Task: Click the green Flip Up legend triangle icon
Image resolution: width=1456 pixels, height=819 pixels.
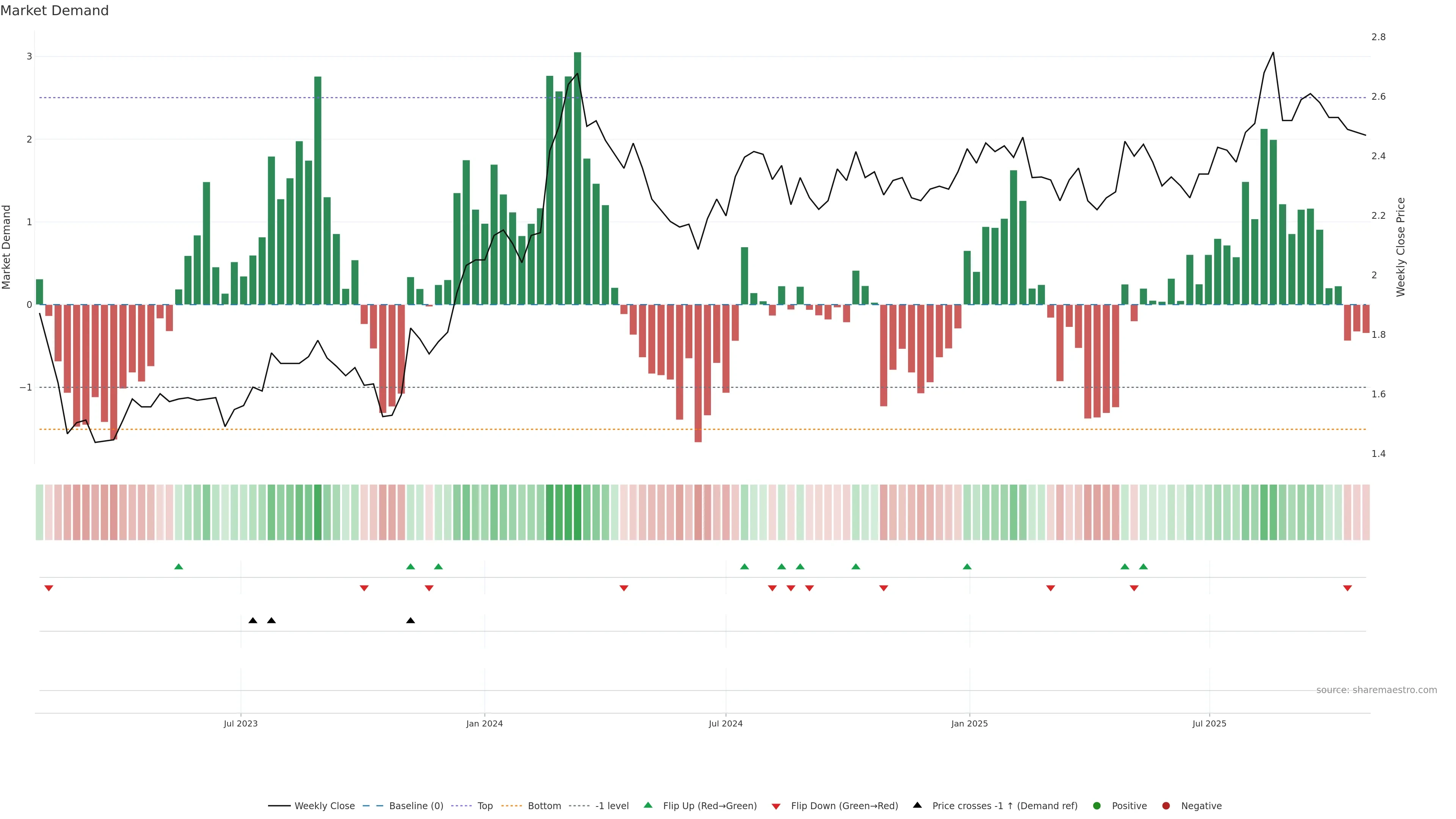Action: click(648, 805)
